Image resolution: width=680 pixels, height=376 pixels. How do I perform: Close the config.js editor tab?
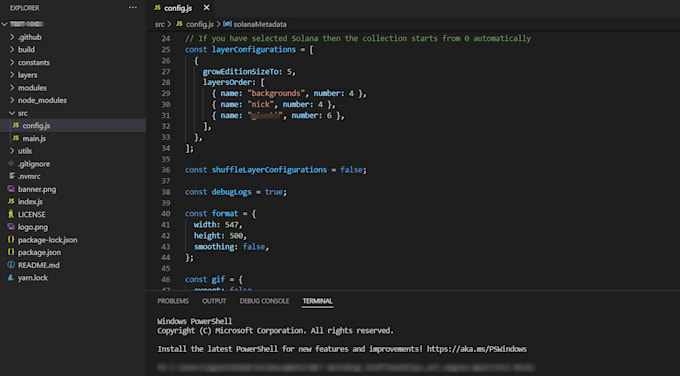click(206, 7)
